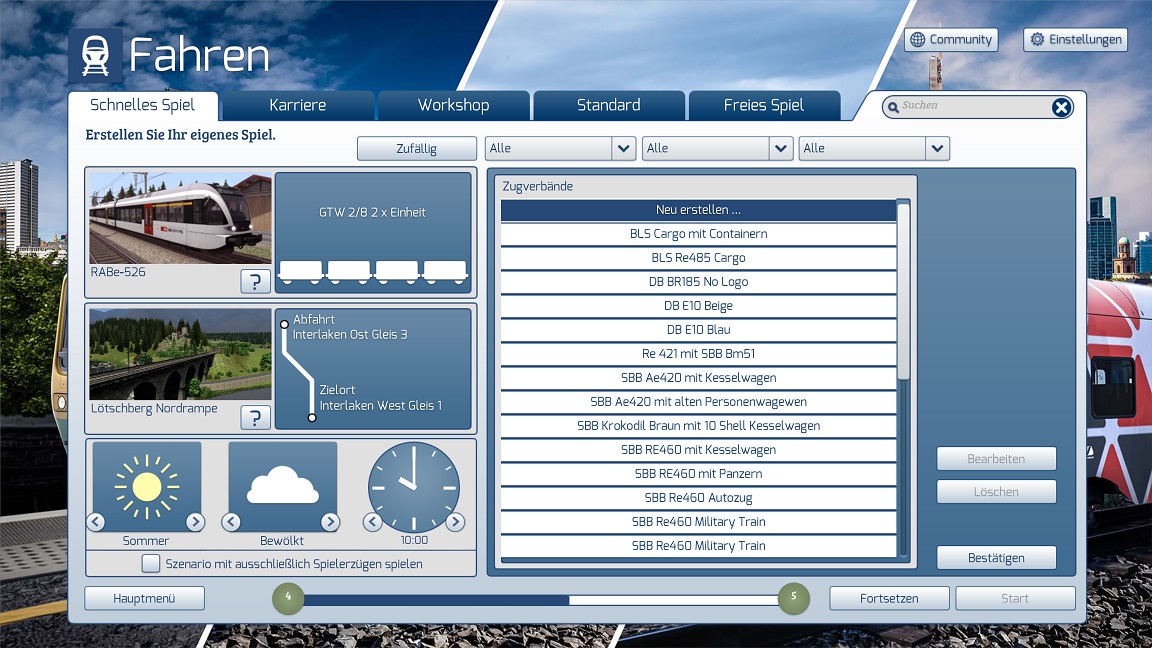The height and width of the screenshot is (648, 1152).
Task: Click into the Suchen search field
Action: click(x=976, y=106)
